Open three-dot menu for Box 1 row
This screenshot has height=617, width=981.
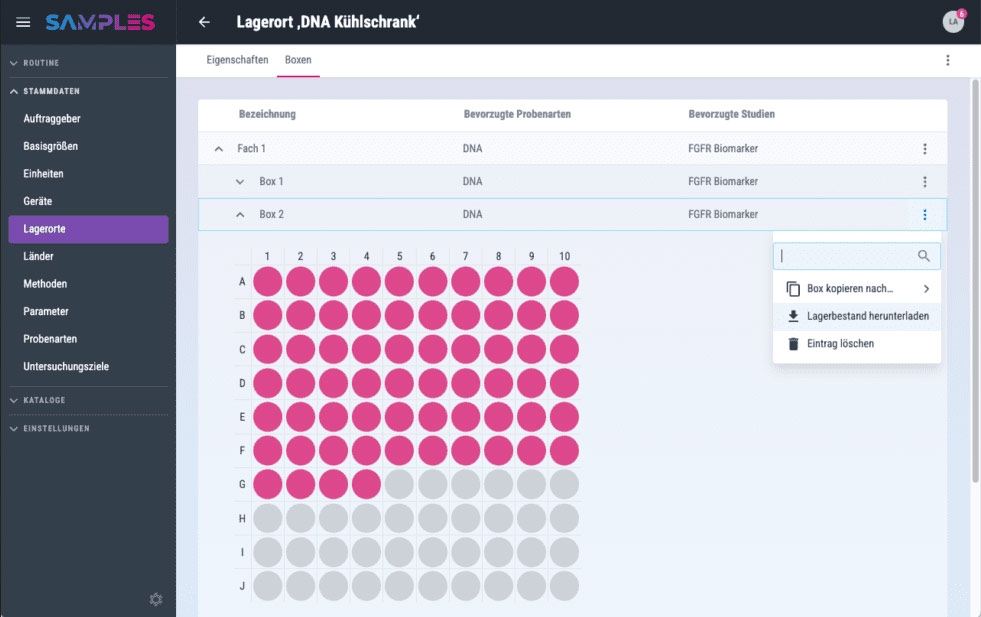tap(925, 182)
